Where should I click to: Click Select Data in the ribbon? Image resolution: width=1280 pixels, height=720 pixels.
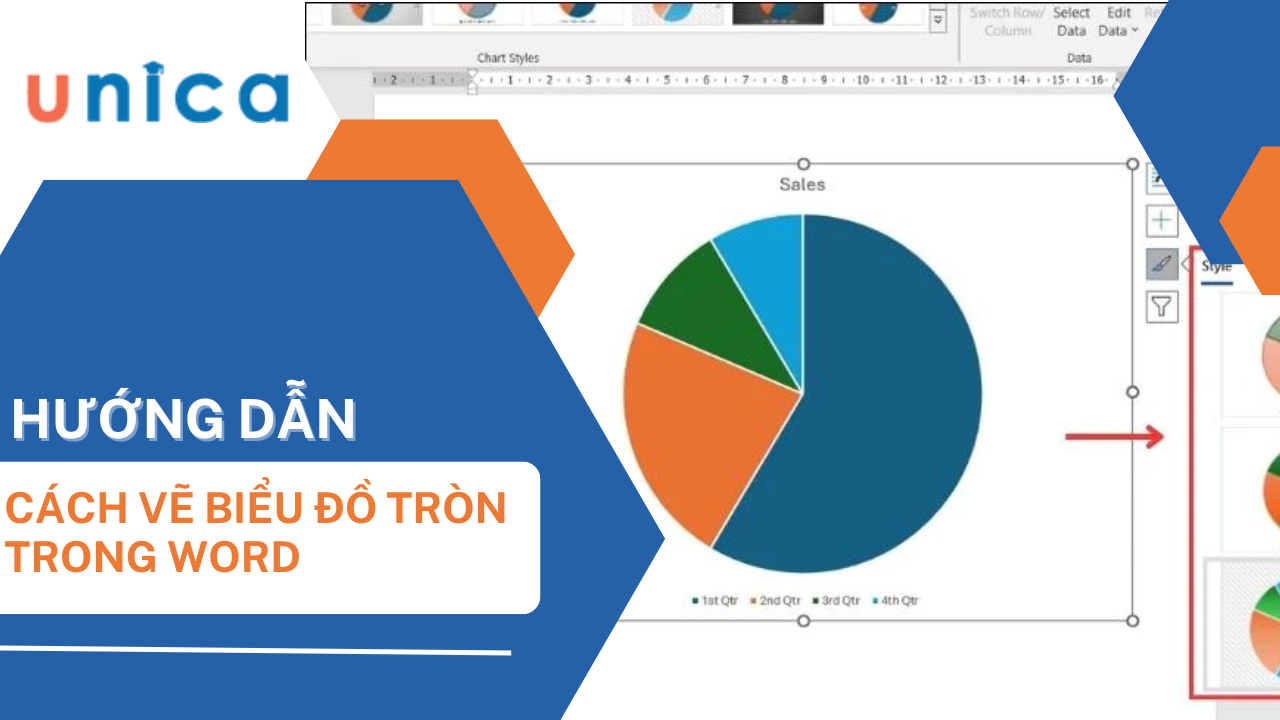coord(1071,21)
